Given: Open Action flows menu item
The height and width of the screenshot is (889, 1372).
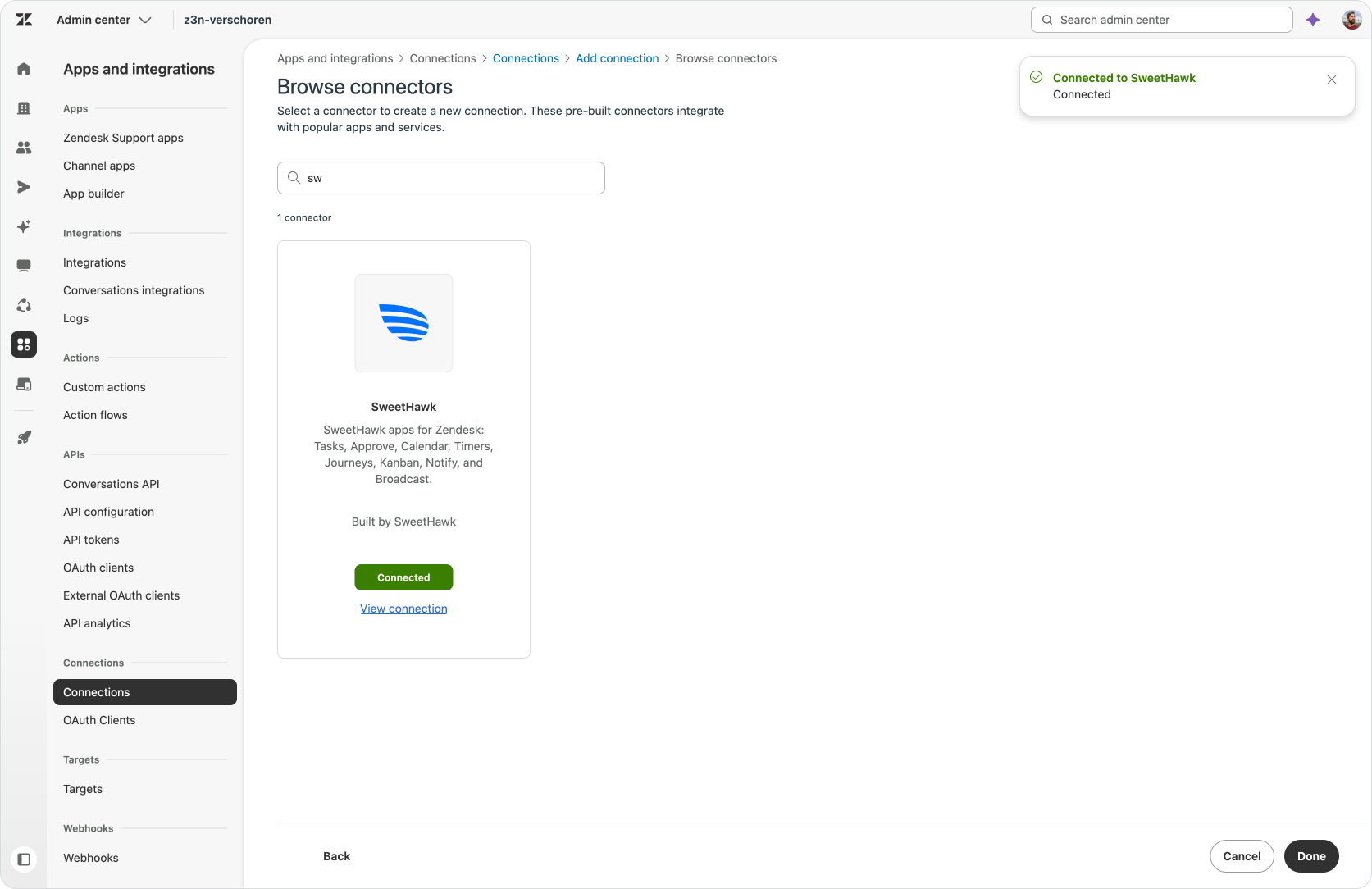Looking at the screenshot, I should [x=95, y=415].
